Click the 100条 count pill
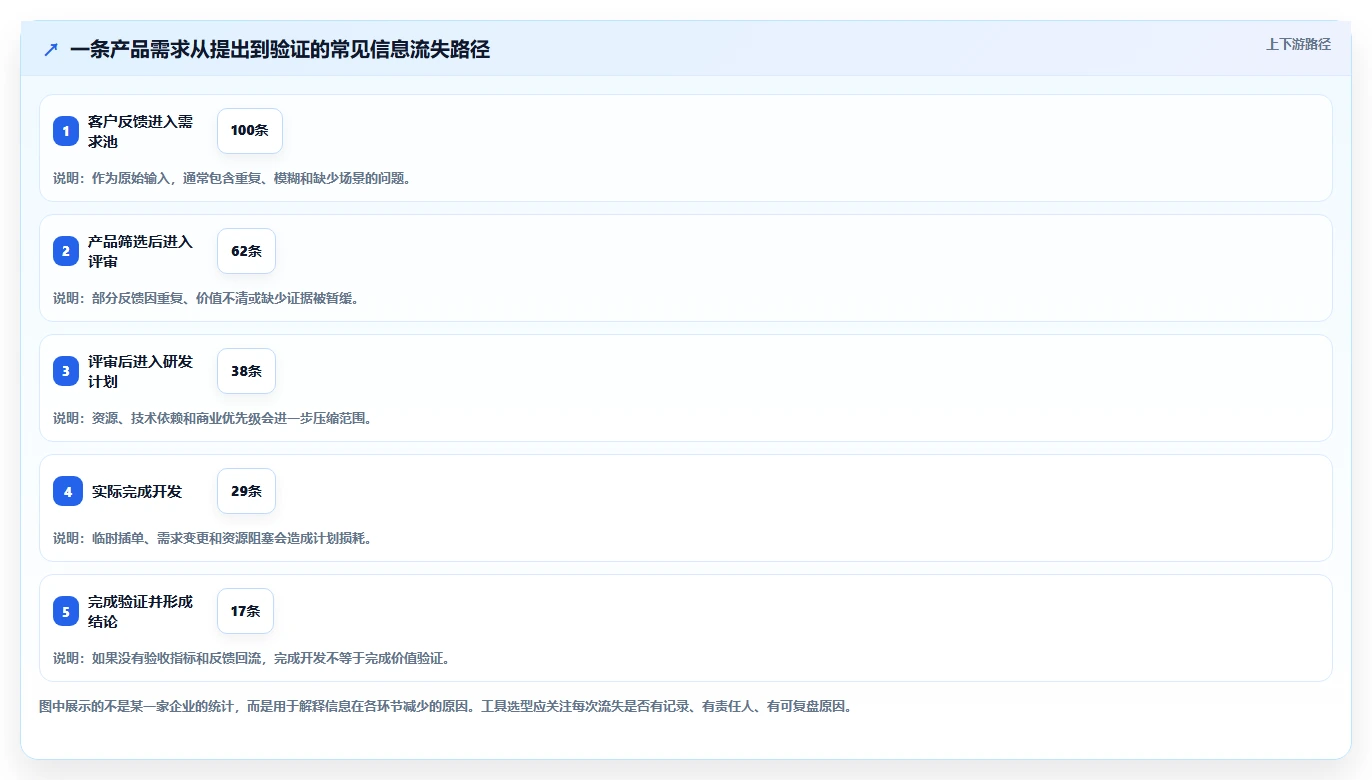Viewport: 1372px width, 780px height. pos(250,131)
